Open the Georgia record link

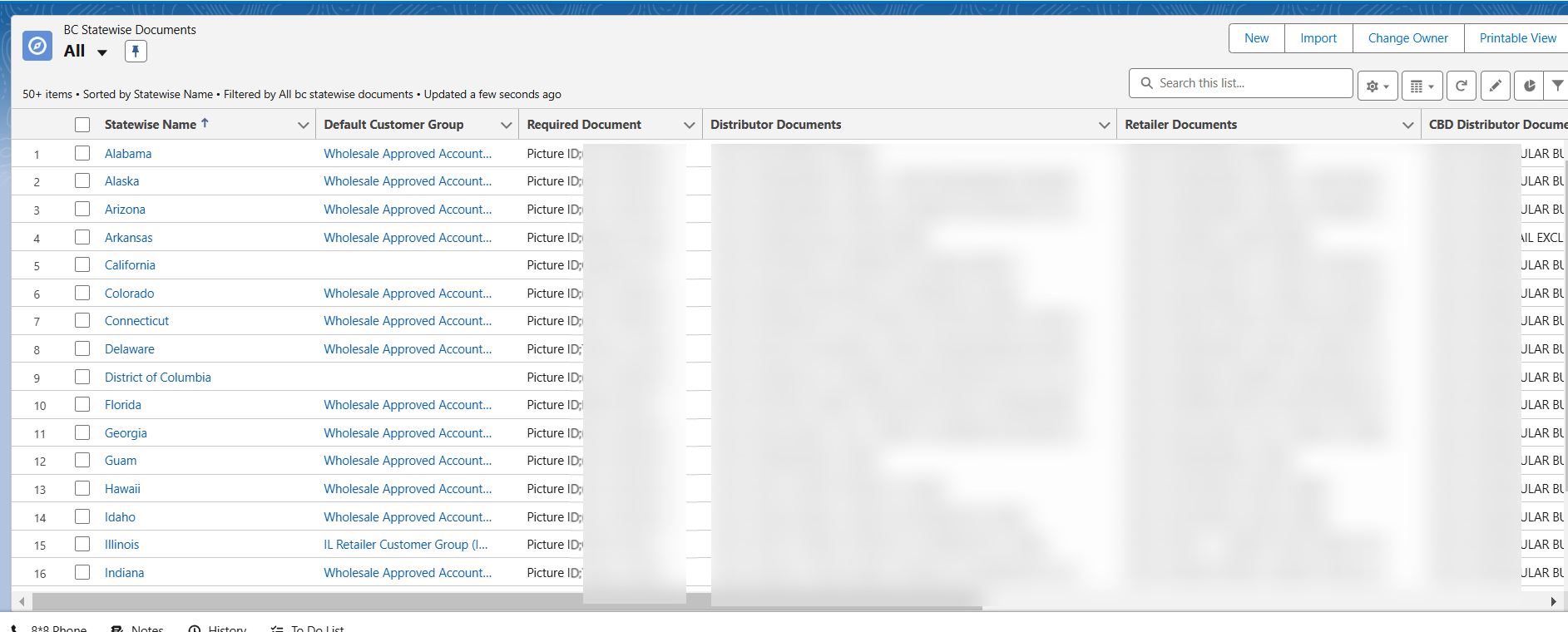(x=126, y=433)
